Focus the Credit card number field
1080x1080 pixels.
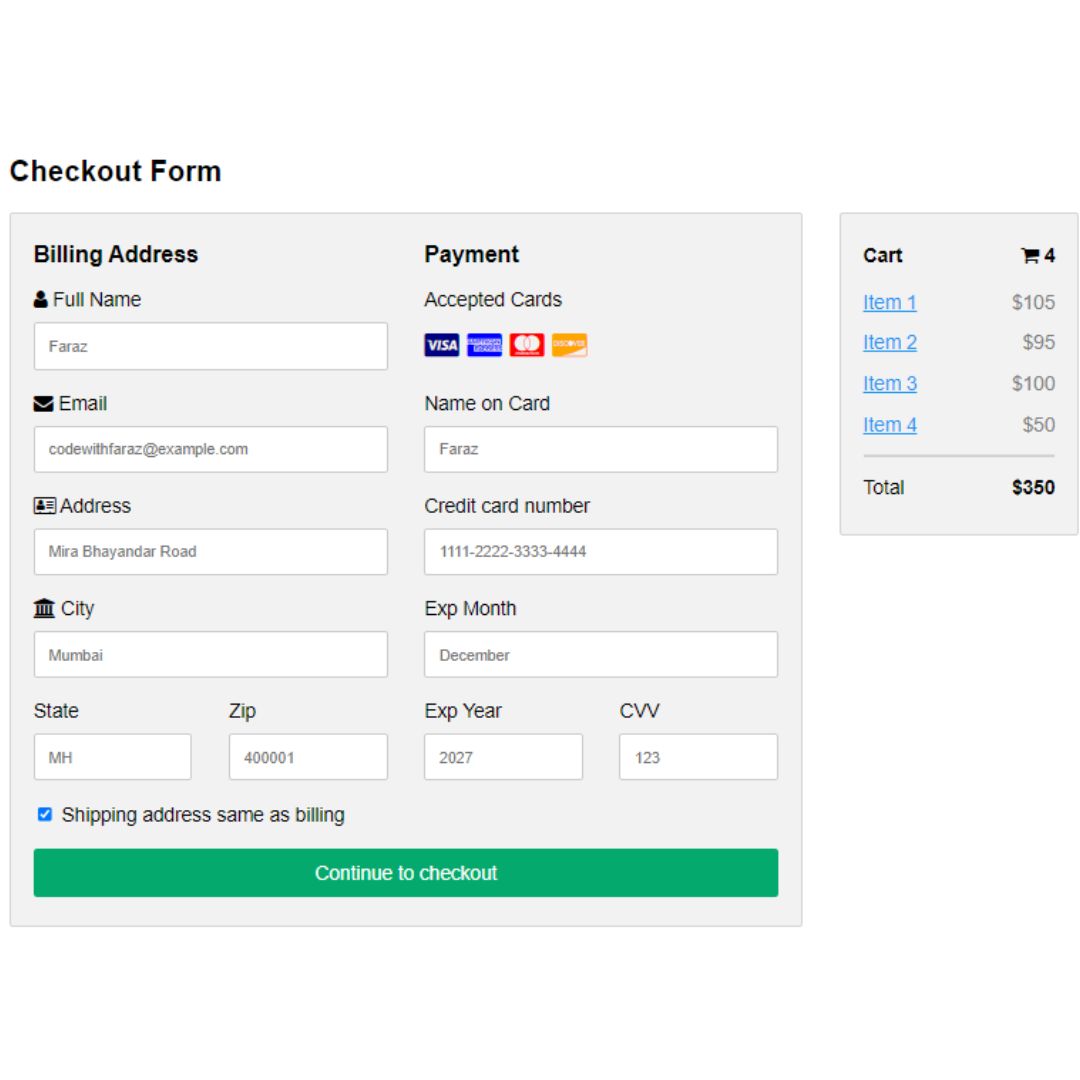coord(601,552)
